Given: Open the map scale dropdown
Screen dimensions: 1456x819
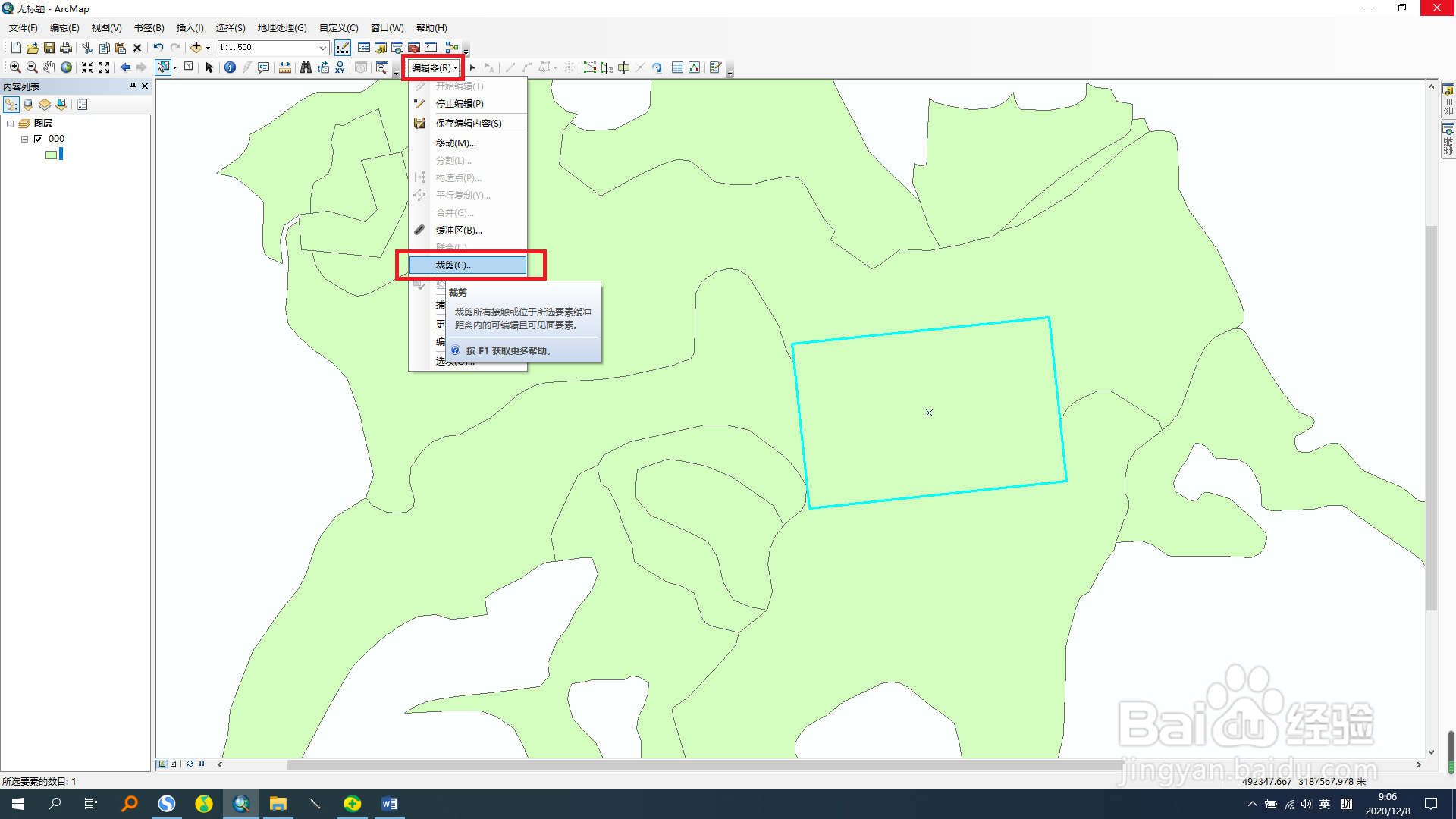Looking at the screenshot, I should click(x=322, y=47).
